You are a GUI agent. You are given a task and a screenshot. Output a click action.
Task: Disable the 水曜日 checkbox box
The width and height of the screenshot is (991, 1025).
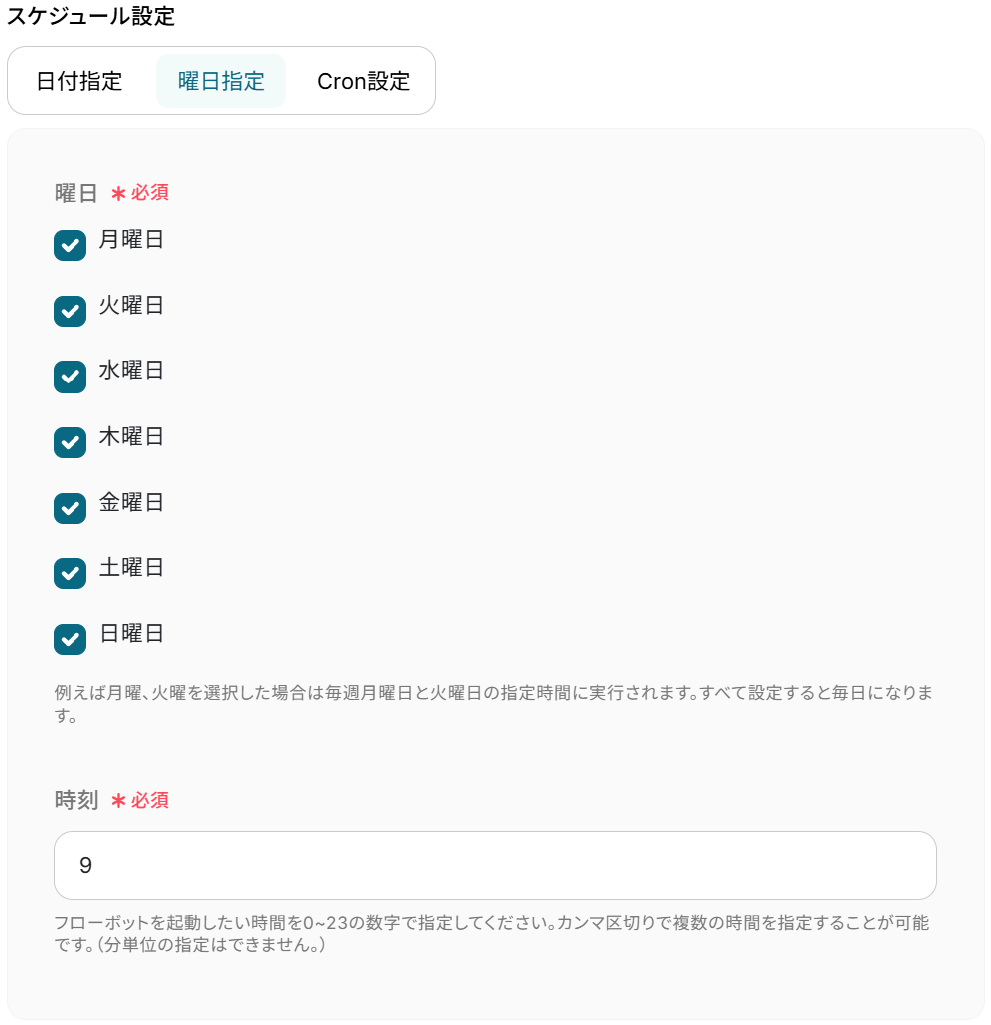[70, 377]
